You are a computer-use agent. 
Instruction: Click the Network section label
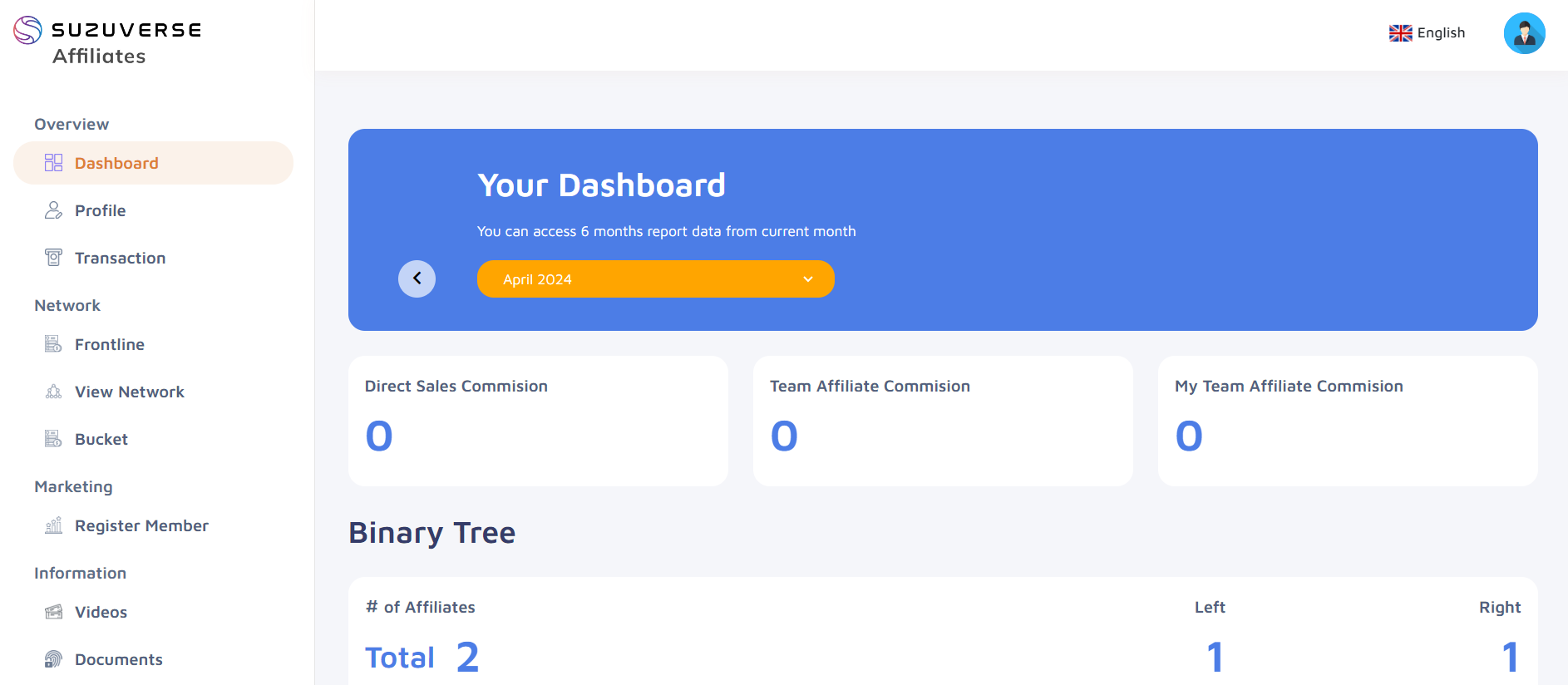click(x=67, y=305)
